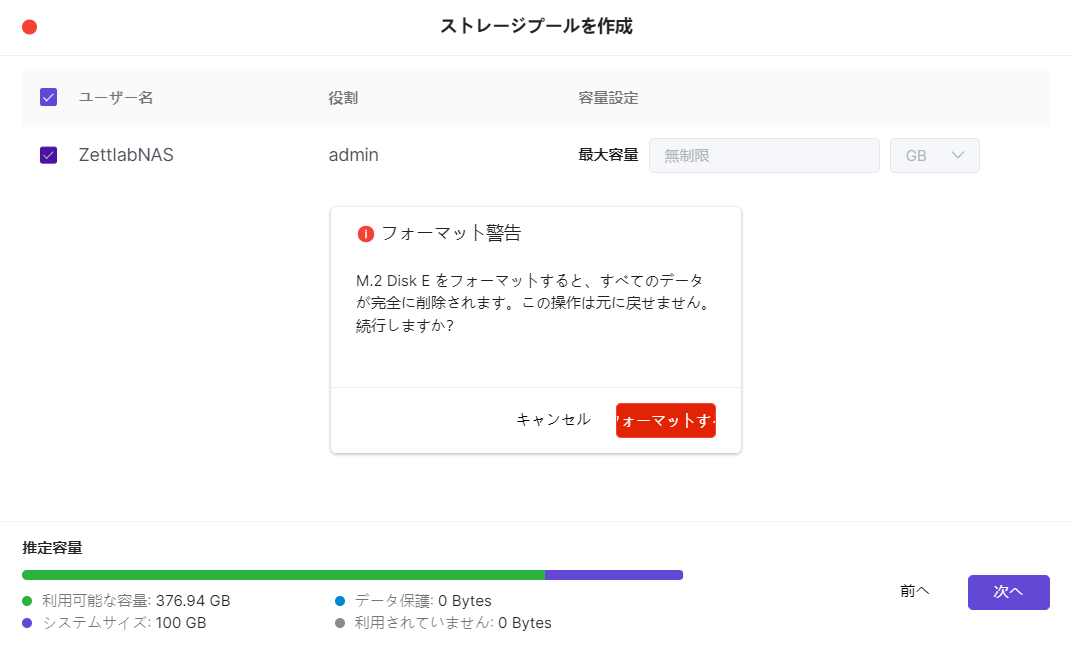1073x661 pixels.
Task: Click the purple dot next to システムサイズ
Action: click(x=27, y=623)
